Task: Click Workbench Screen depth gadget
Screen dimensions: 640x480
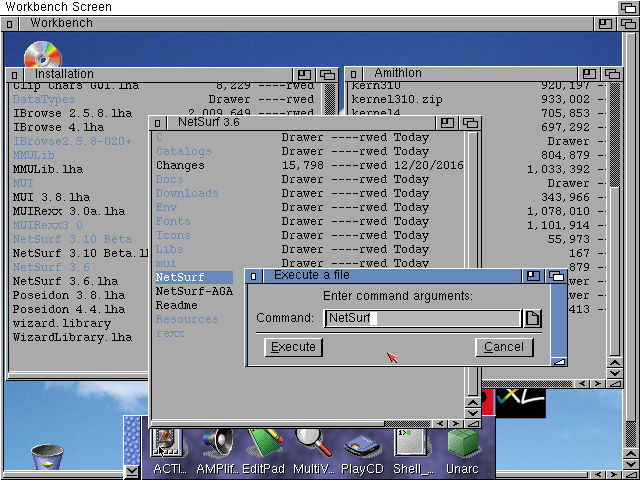Action: coord(628,7)
